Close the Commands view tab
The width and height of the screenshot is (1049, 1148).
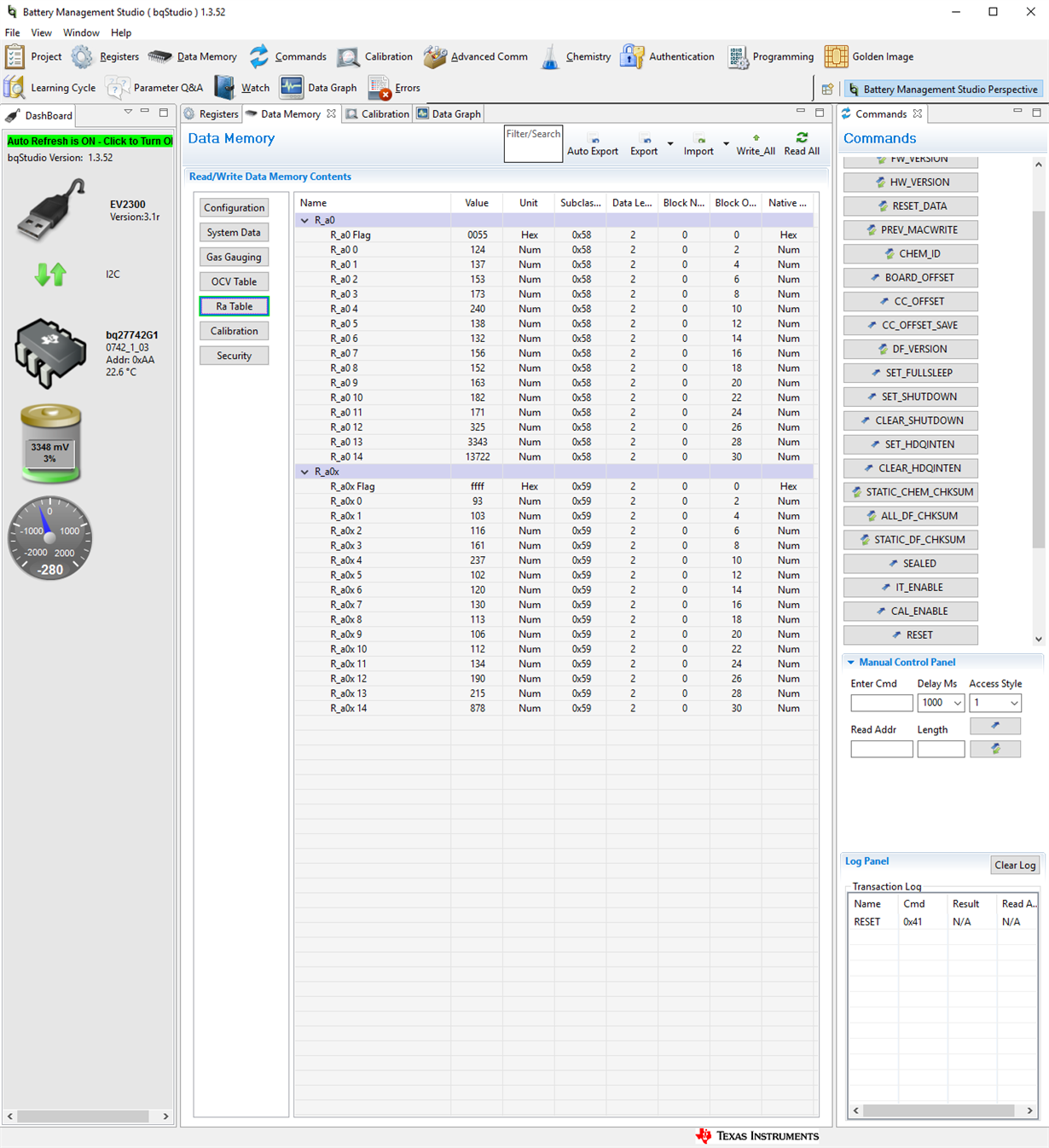click(918, 113)
